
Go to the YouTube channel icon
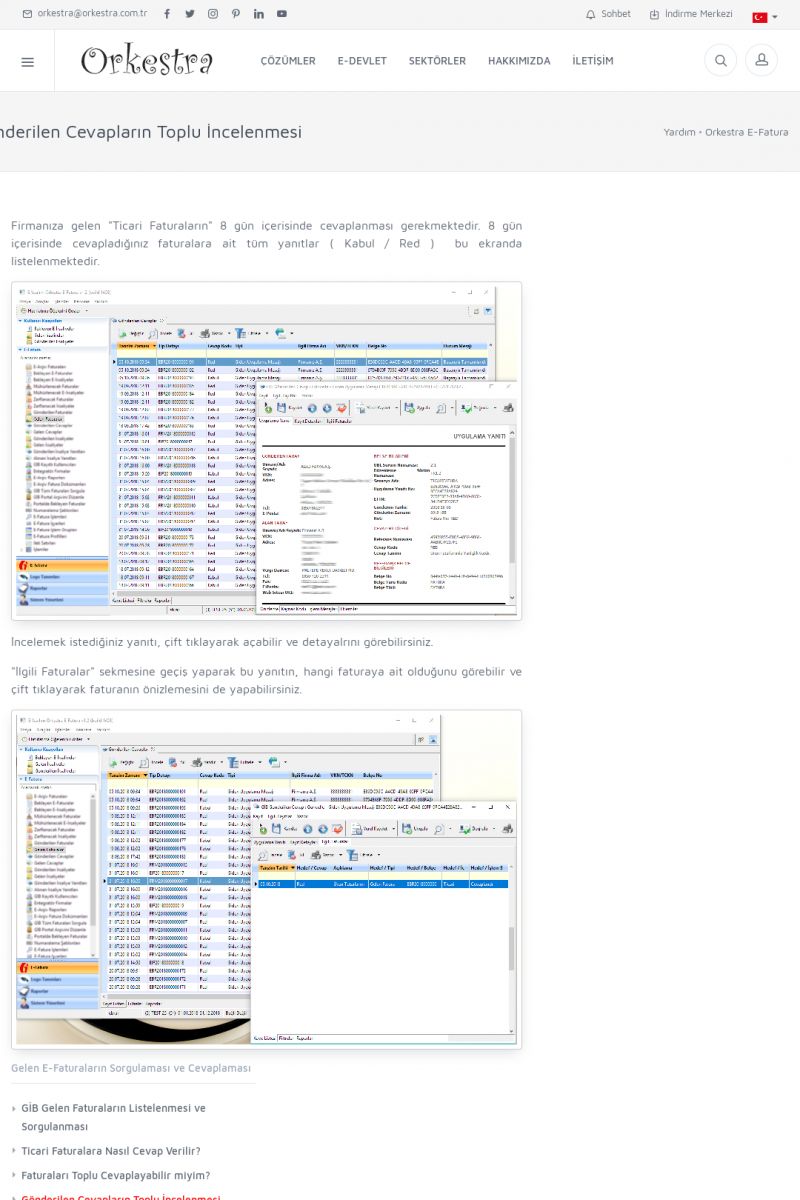[282, 14]
